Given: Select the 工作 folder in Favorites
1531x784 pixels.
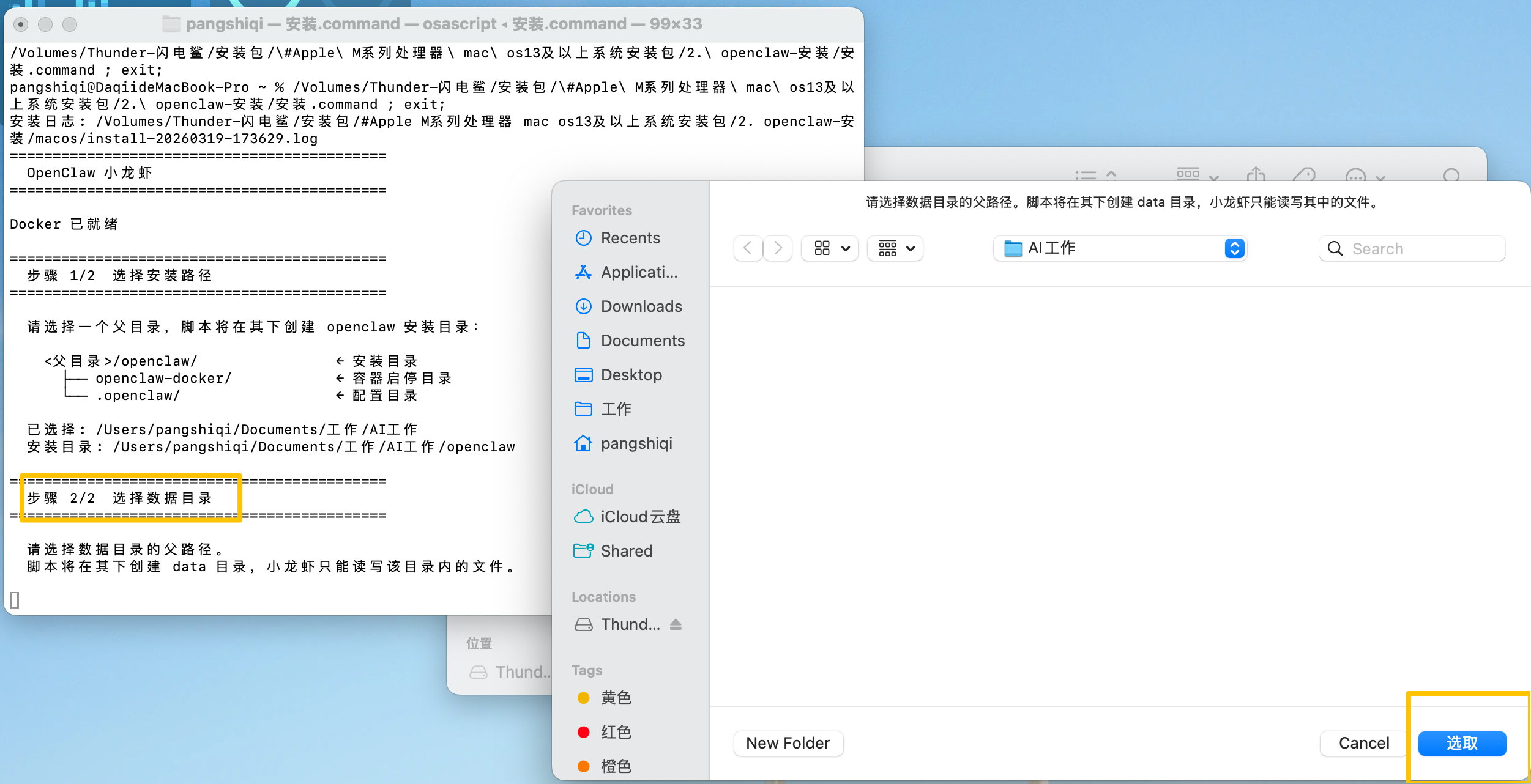Looking at the screenshot, I should pos(615,409).
